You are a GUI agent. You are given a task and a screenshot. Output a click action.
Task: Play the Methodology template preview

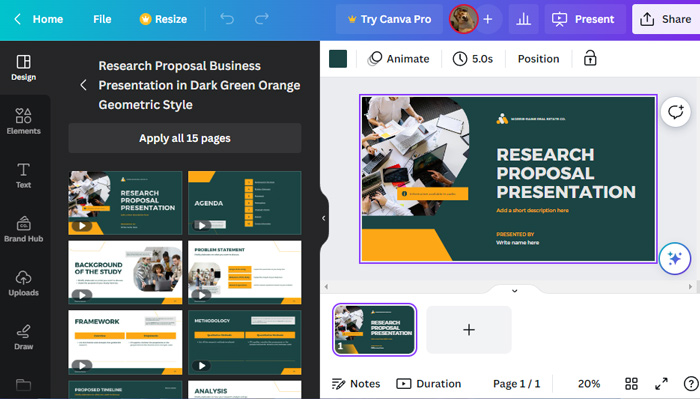pos(202,366)
